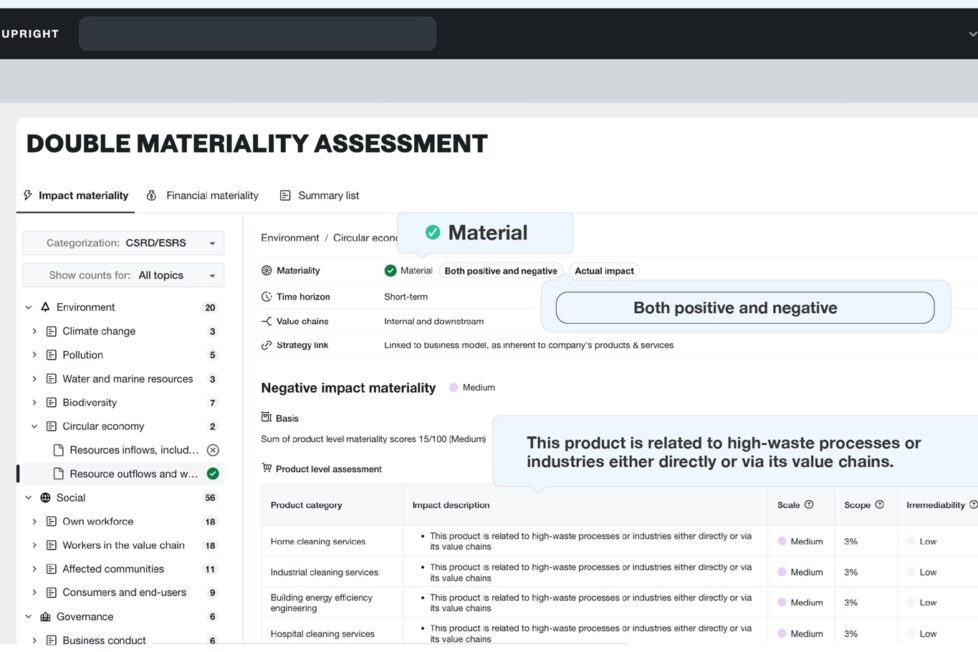This screenshot has height=652, width=978.
Task: Open the Show counts for dropdown
Action: pyautogui.click(x=123, y=275)
